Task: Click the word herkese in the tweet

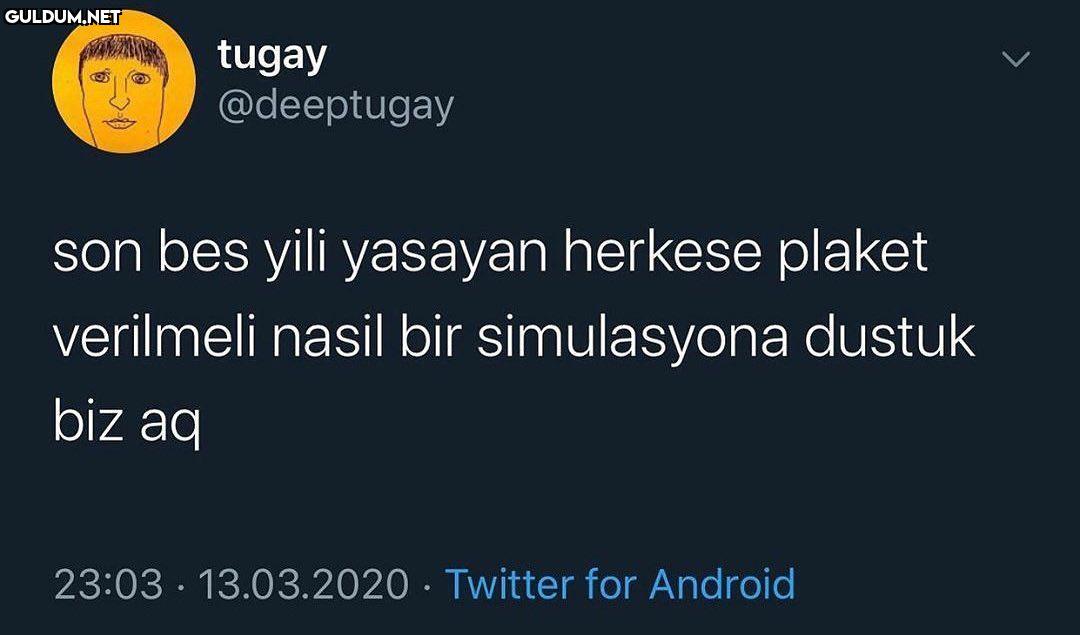Action: (x=663, y=252)
